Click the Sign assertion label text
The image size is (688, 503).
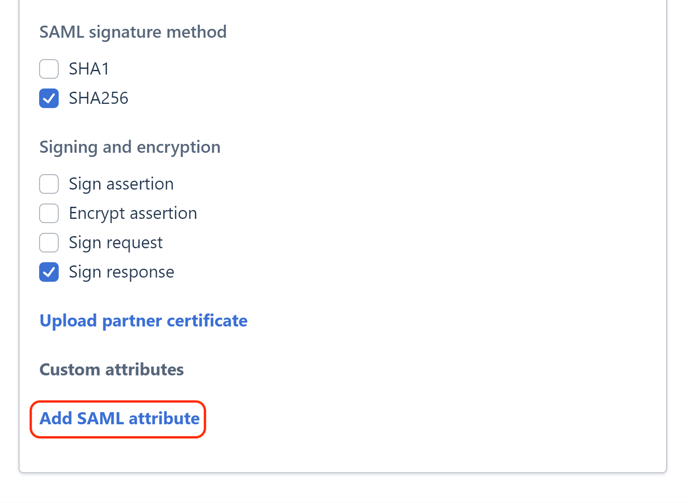coord(121,184)
